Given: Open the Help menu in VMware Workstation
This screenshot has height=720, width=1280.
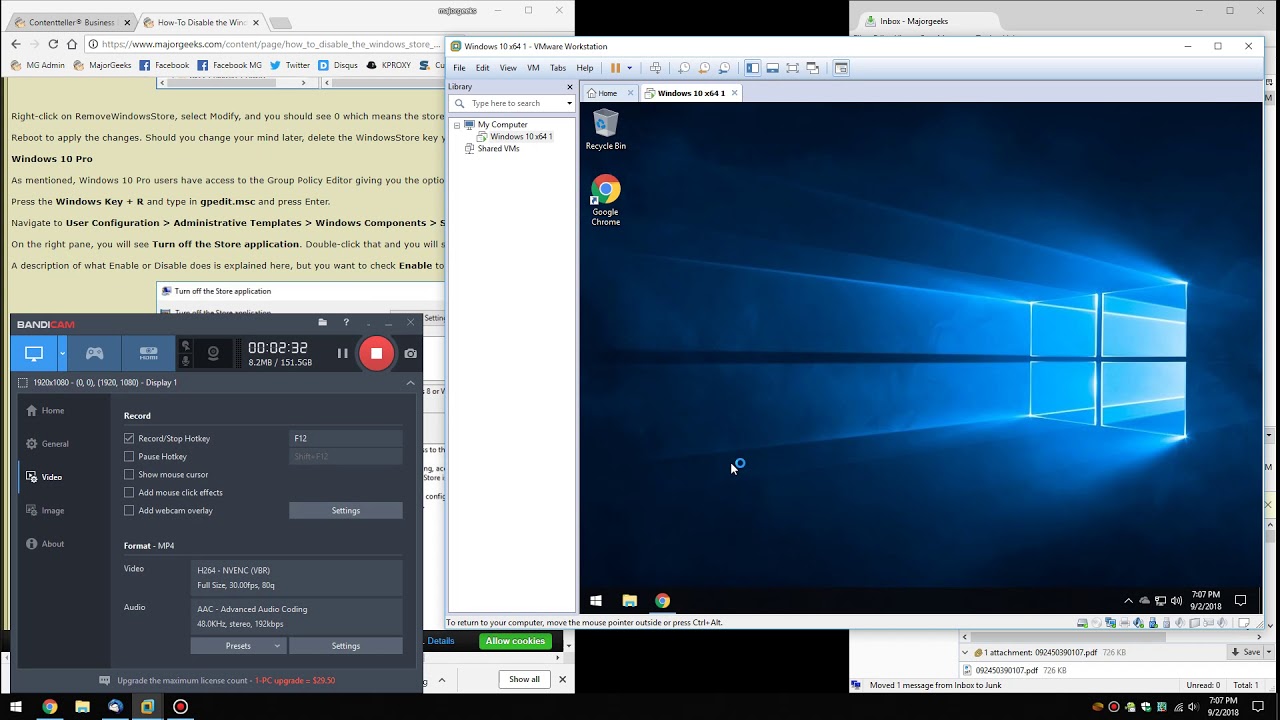Looking at the screenshot, I should click(x=585, y=68).
